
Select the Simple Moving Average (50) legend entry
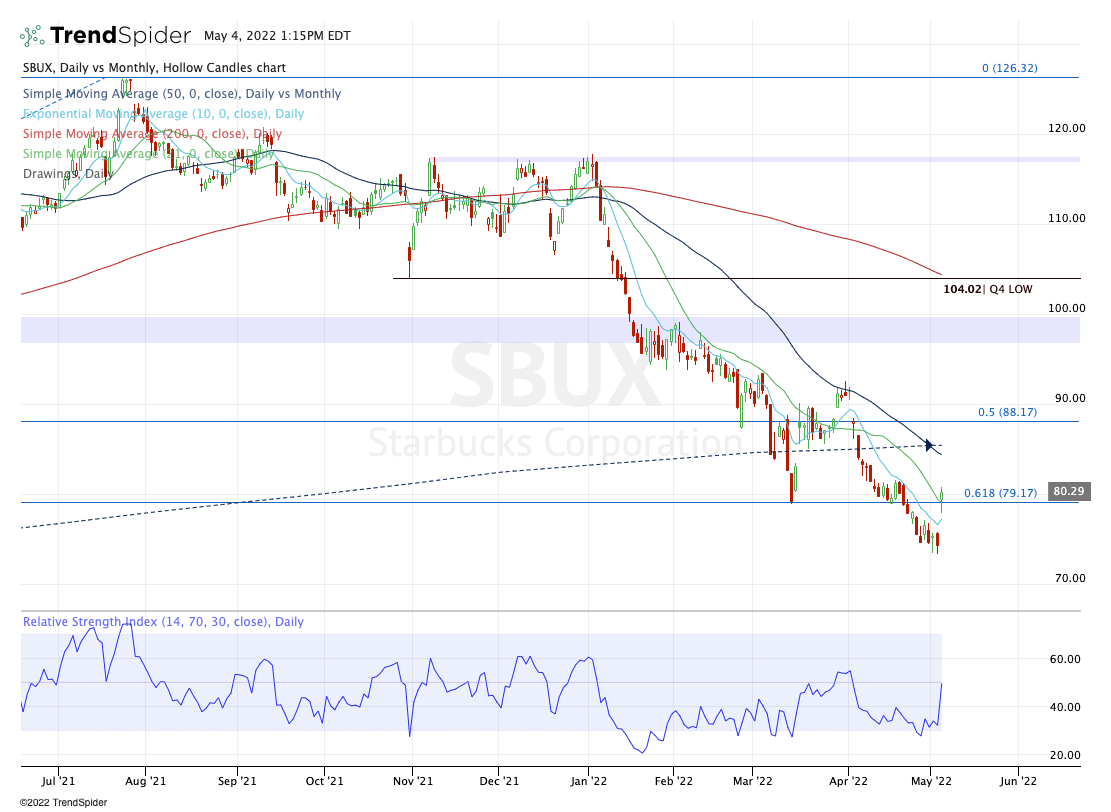coord(181,94)
